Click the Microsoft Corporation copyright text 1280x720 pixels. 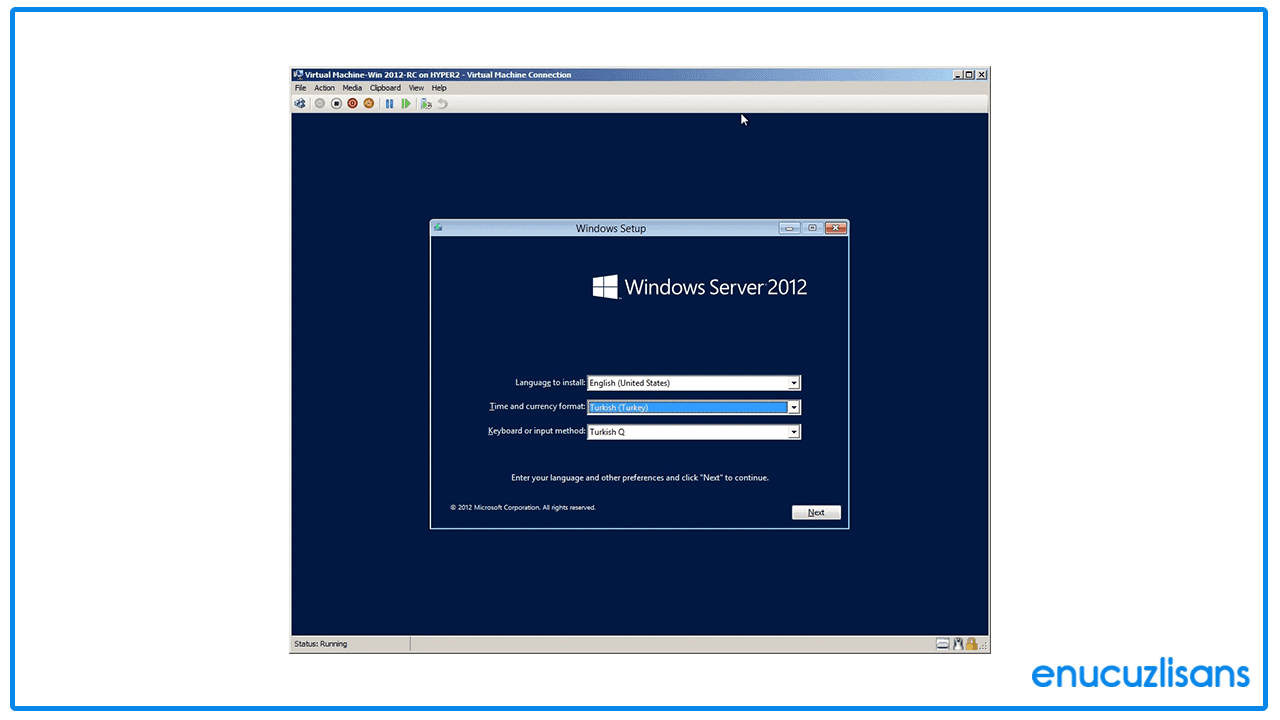[523, 508]
